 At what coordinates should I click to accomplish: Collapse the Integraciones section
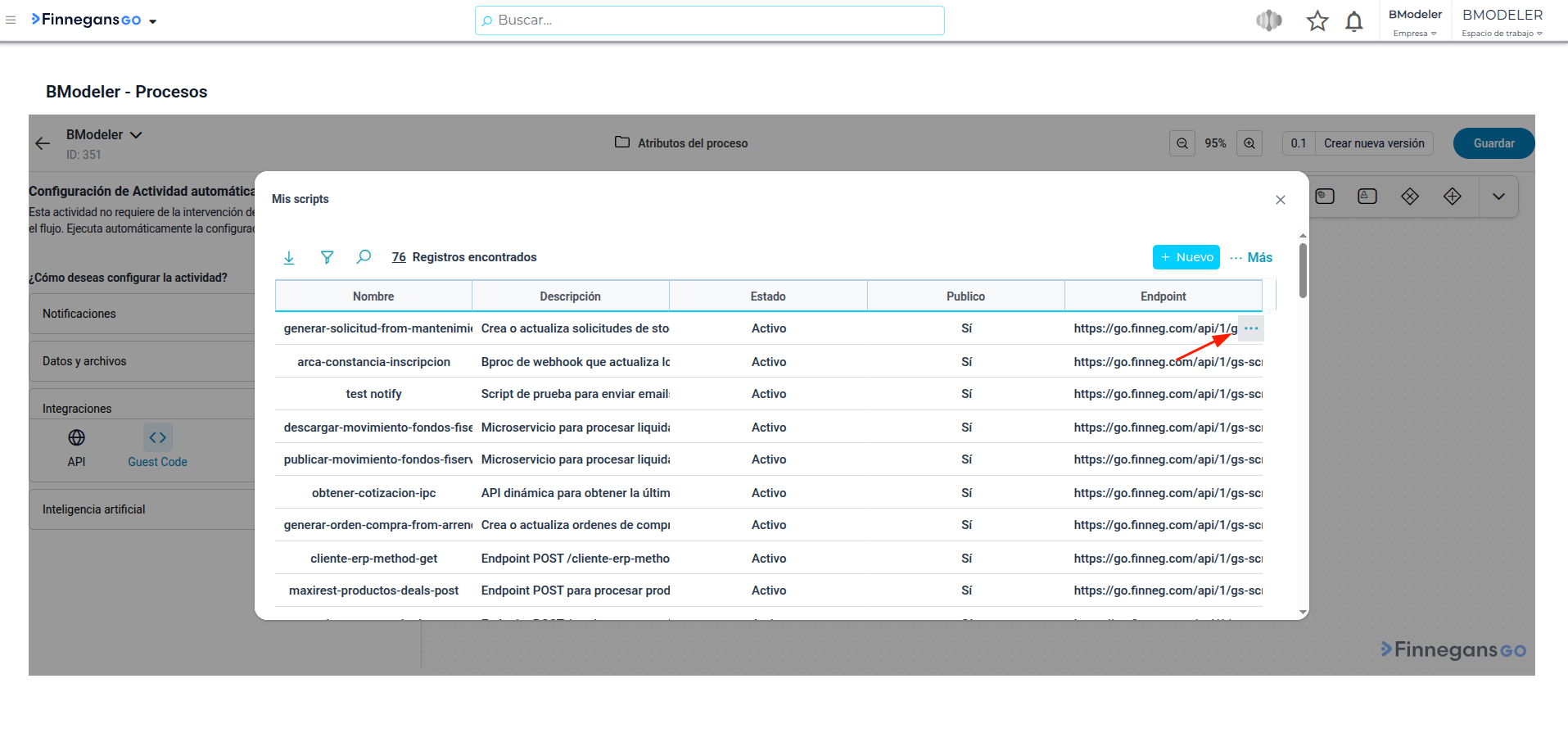click(142, 408)
